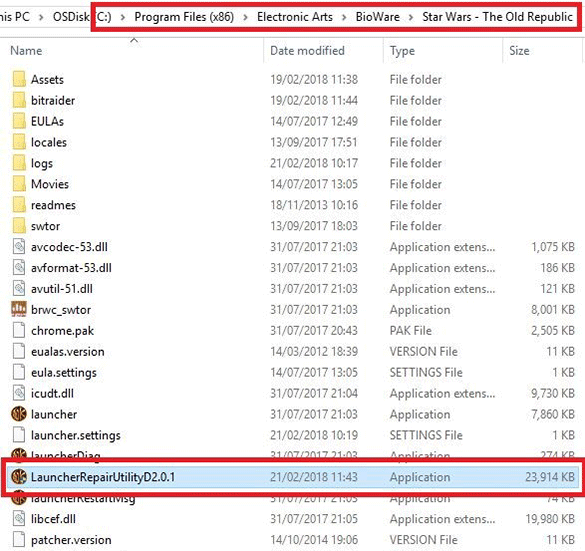
Task: Select the launcher application name
Action: tap(54, 414)
